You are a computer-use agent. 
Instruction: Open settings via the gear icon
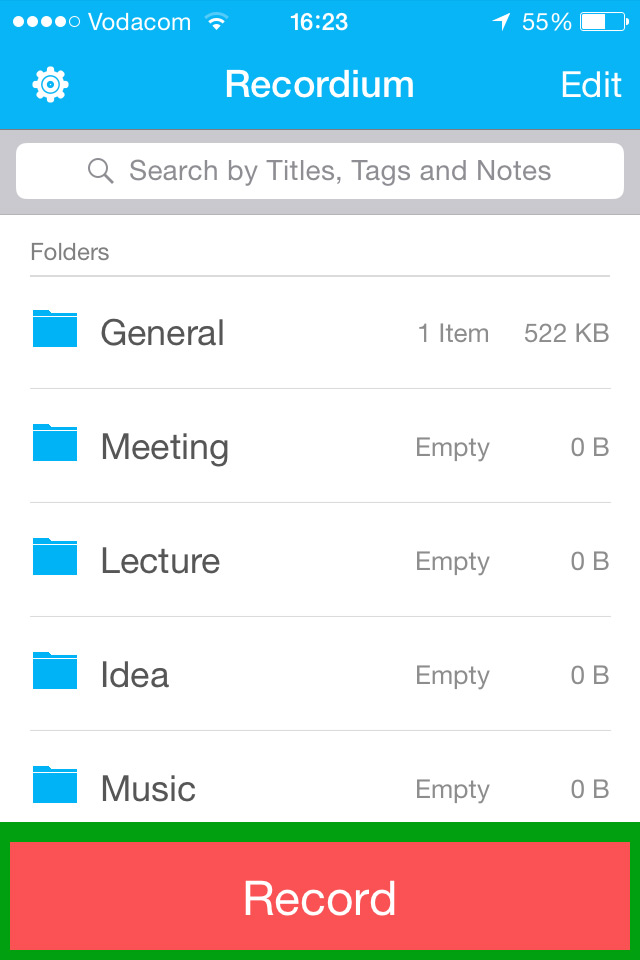pos(50,84)
